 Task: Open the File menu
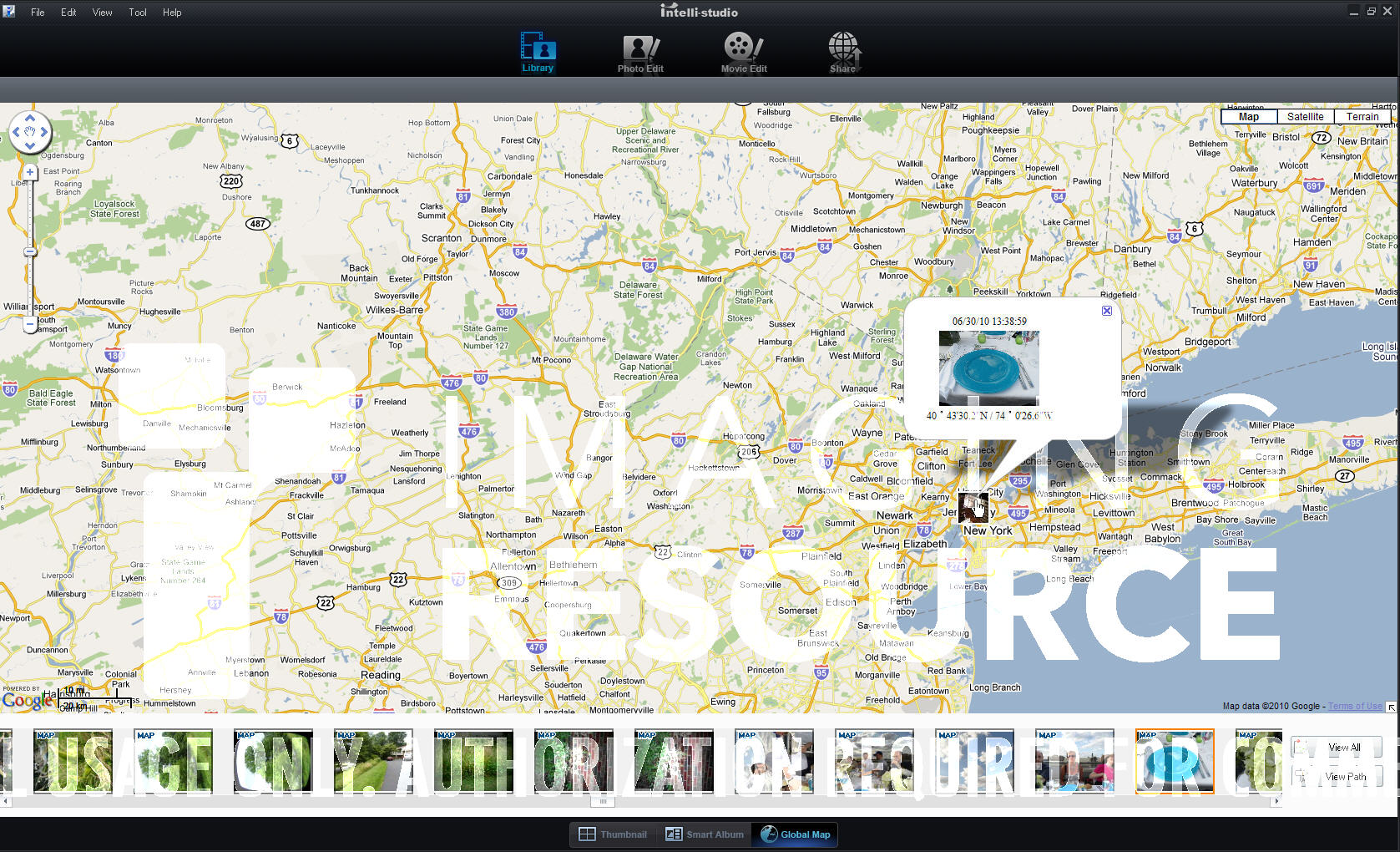click(38, 13)
